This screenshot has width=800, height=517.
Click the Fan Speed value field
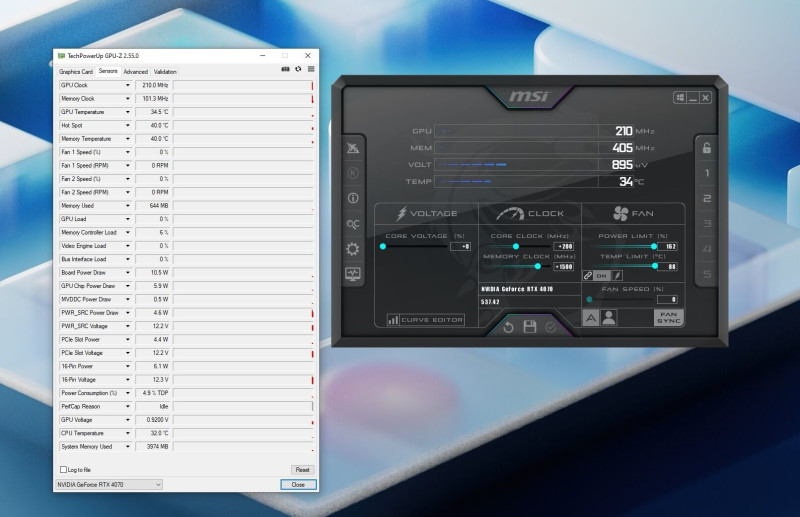point(667,300)
